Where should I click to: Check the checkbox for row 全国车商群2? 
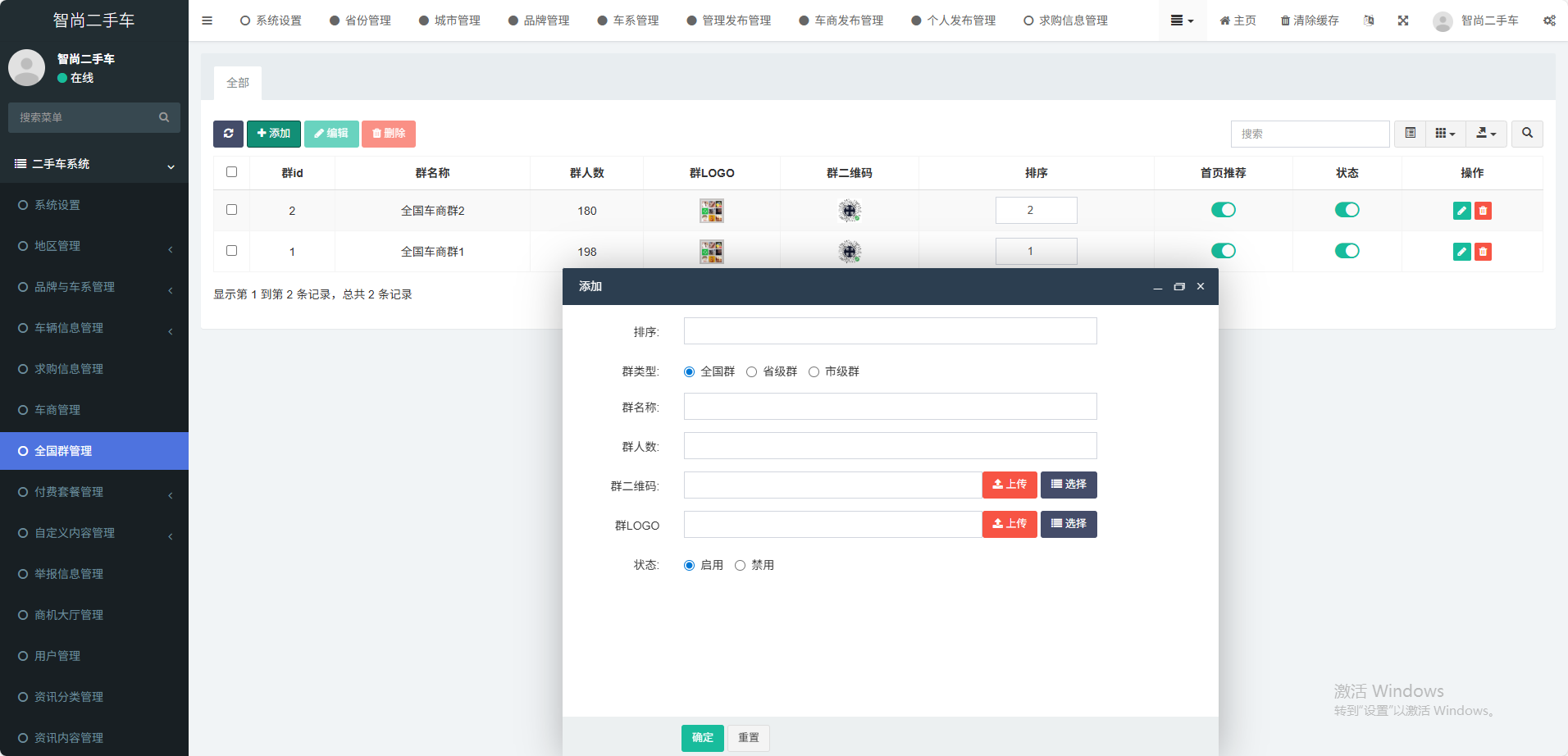pyautogui.click(x=231, y=210)
